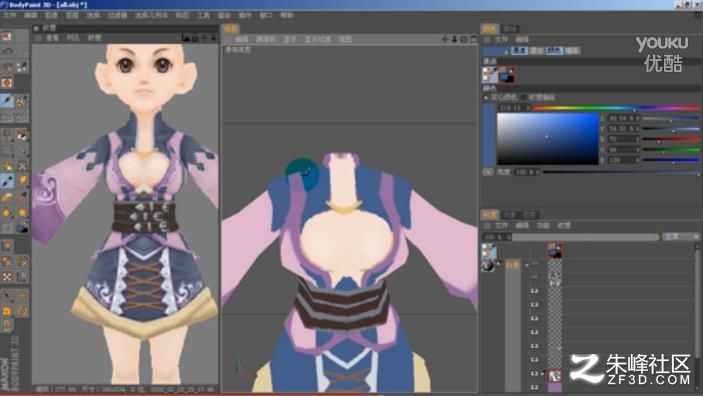The image size is (703, 396).
Task: Switch to the 材质 tab in layers panel
Action: [490, 215]
